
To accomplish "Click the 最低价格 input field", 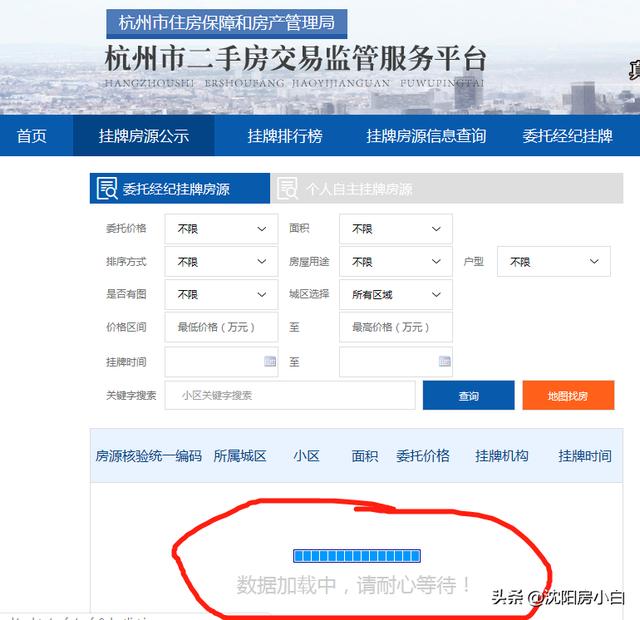I will pyautogui.click(x=221, y=327).
